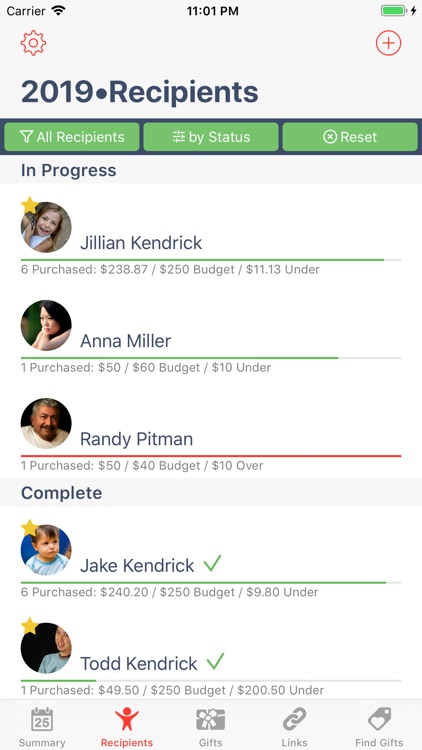422x750 pixels.
Task: Tap Todd Kendrick's green completion checkmark
Action: tap(215, 662)
